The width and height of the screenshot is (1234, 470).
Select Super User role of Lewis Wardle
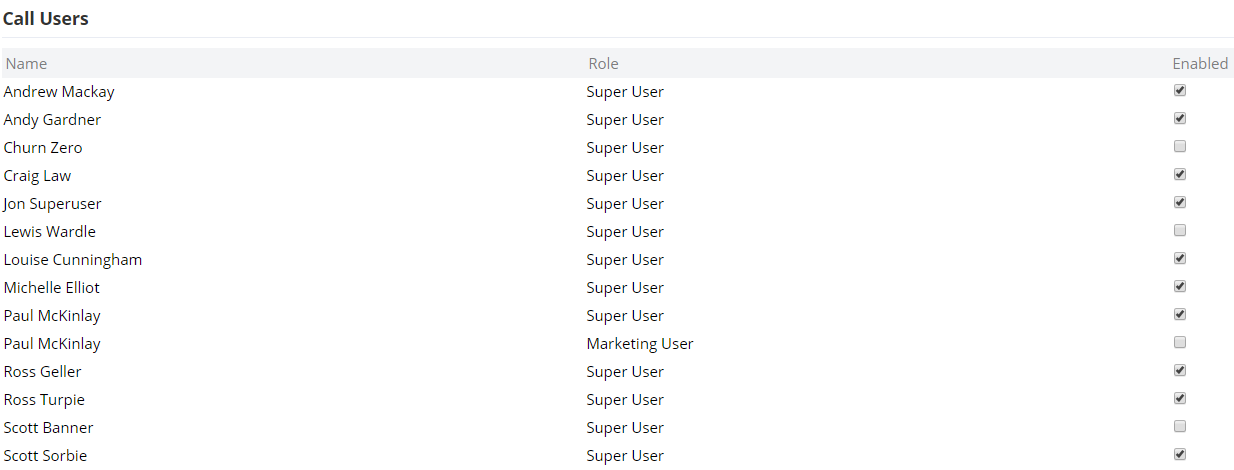(x=625, y=232)
